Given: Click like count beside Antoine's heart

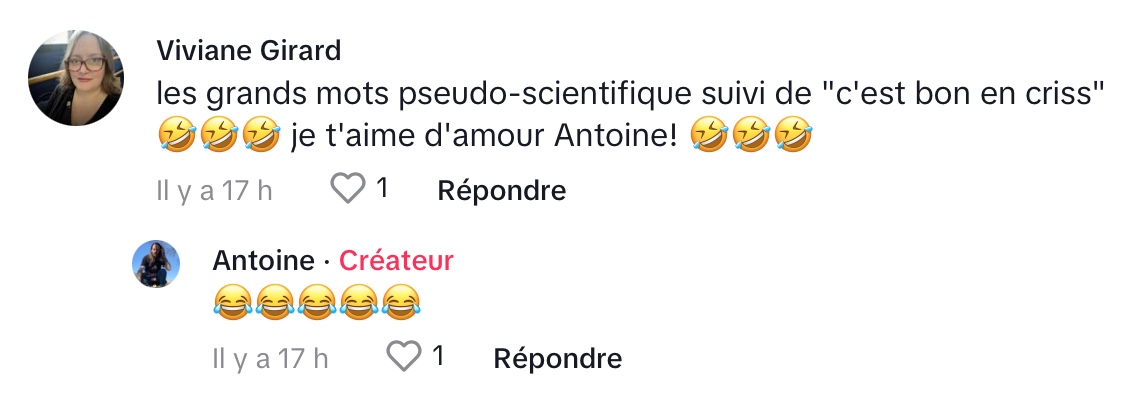Looking at the screenshot, I should tap(439, 356).
